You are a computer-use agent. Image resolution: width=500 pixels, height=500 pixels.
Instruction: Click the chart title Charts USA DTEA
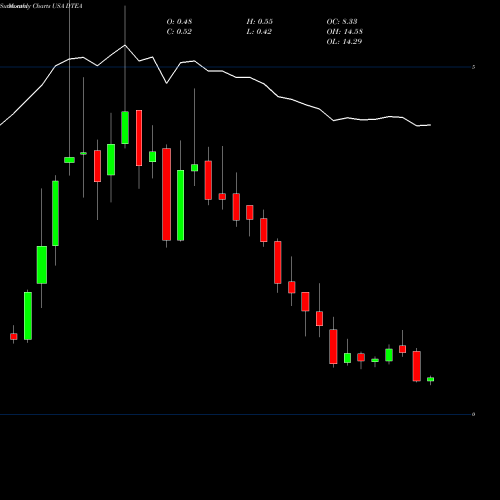coord(57,6)
